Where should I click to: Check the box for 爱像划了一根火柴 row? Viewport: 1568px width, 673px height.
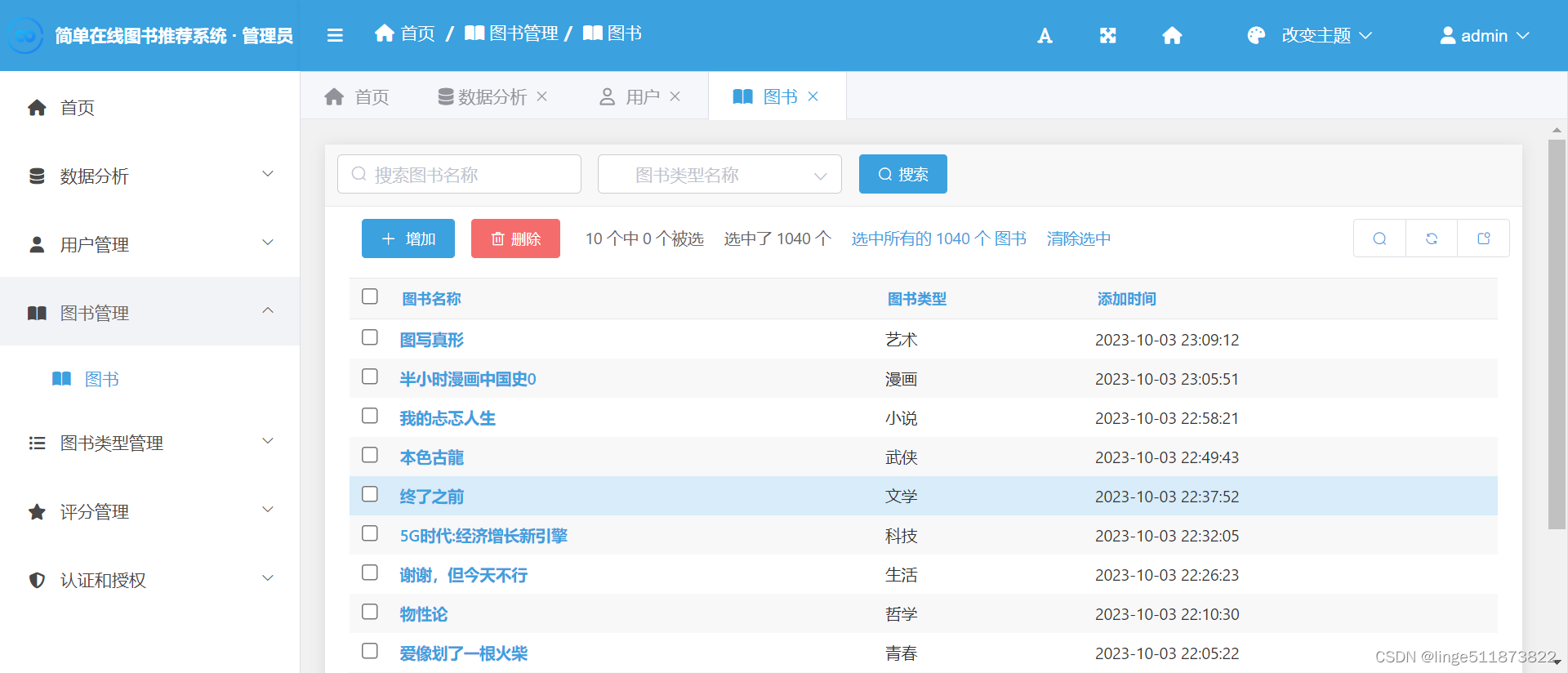[x=370, y=650]
